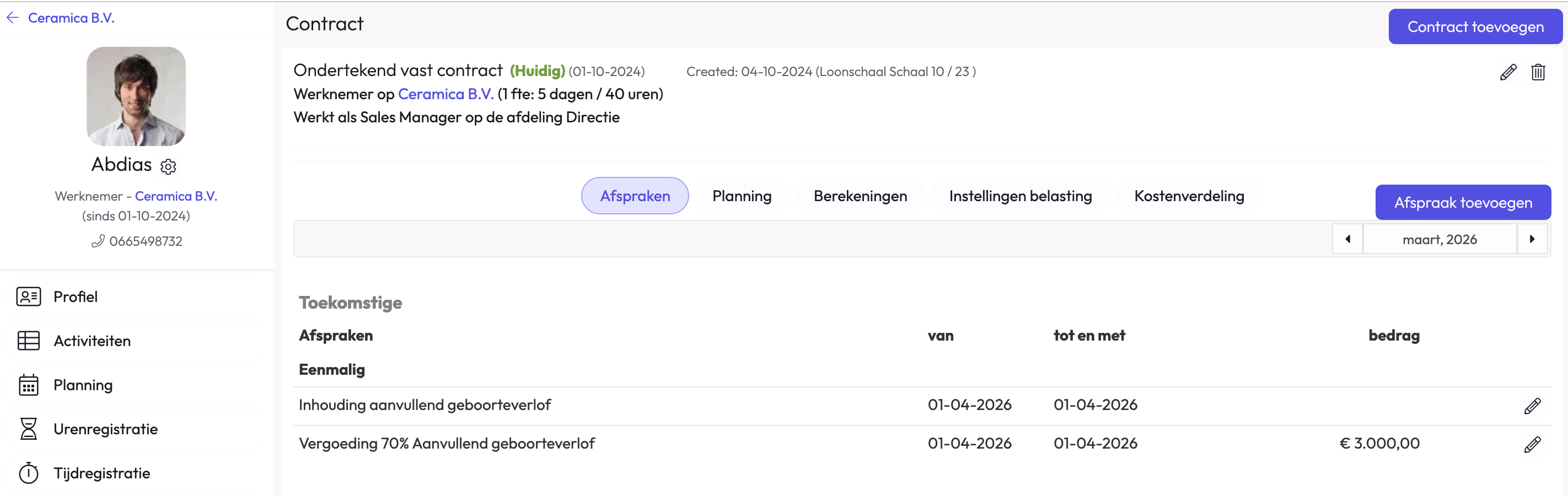
Task: Select the Kostenverdeling tab
Action: tap(1189, 196)
